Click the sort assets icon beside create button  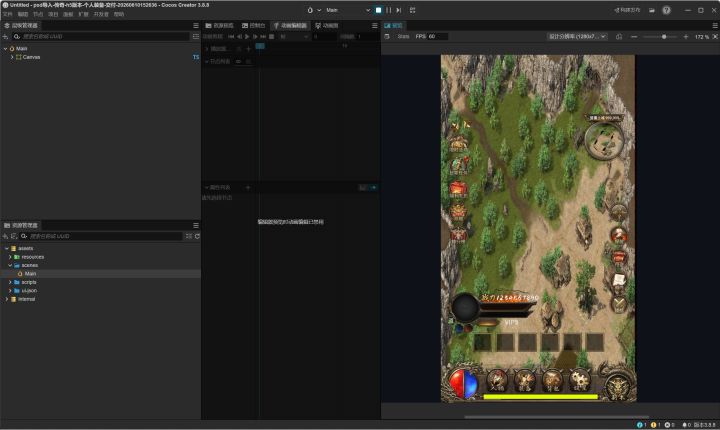click(x=14, y=236)
